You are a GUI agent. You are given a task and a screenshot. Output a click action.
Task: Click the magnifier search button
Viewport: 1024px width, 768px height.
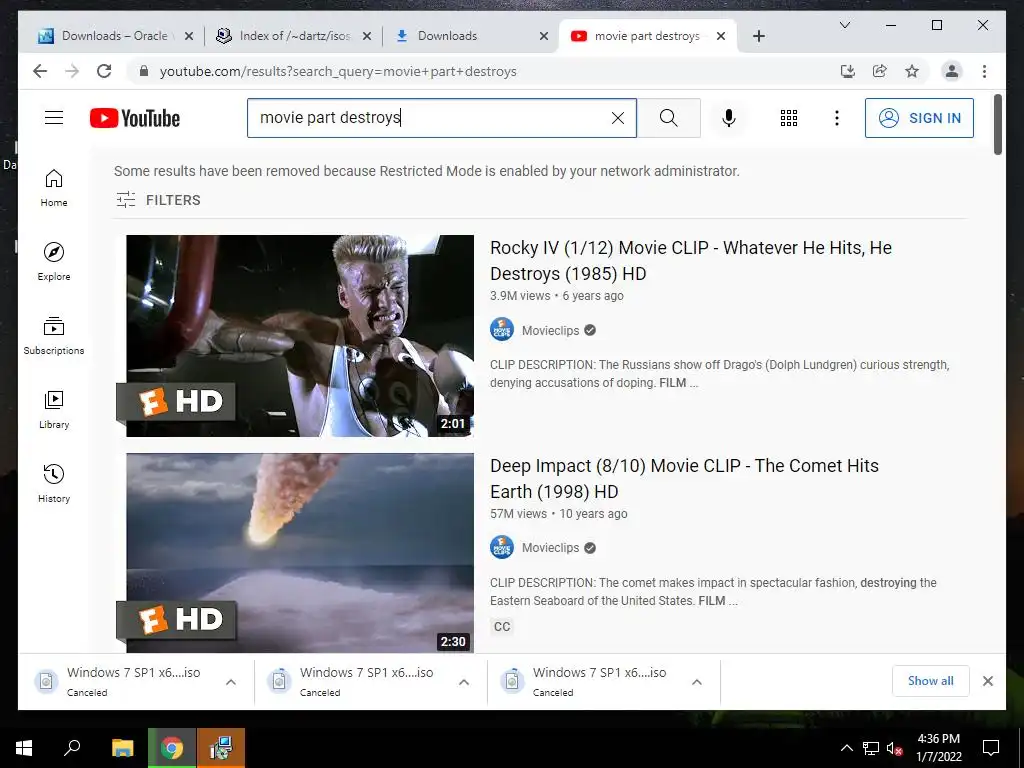coord(669,118)
